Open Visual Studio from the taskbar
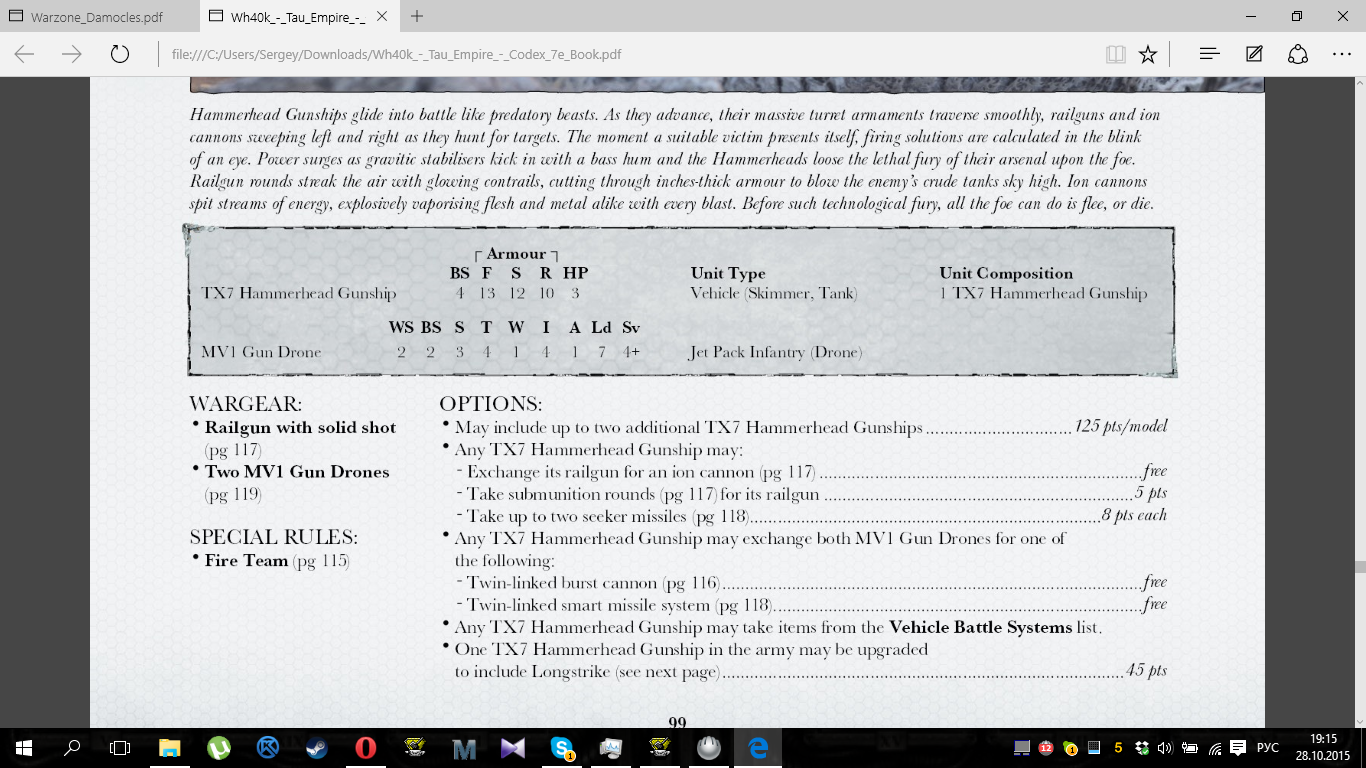 pos(512,747)
